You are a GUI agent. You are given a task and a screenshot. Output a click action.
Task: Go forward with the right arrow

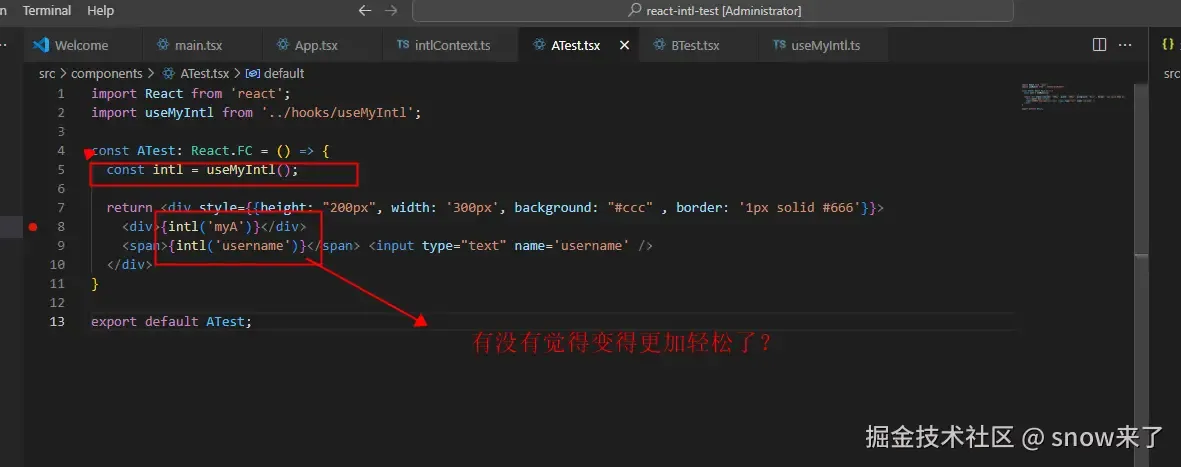390,11
